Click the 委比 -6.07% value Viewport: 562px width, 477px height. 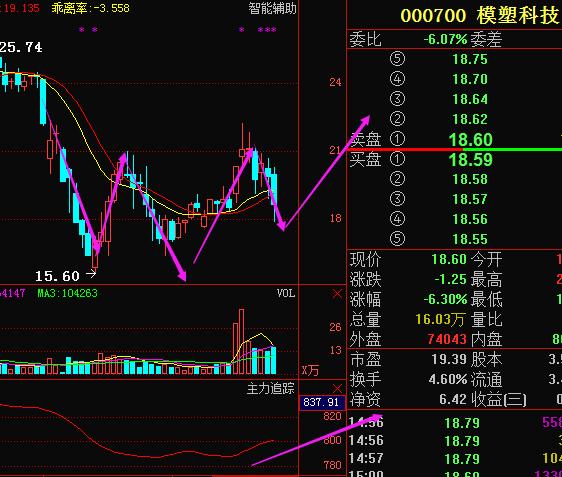pos(446,39)
